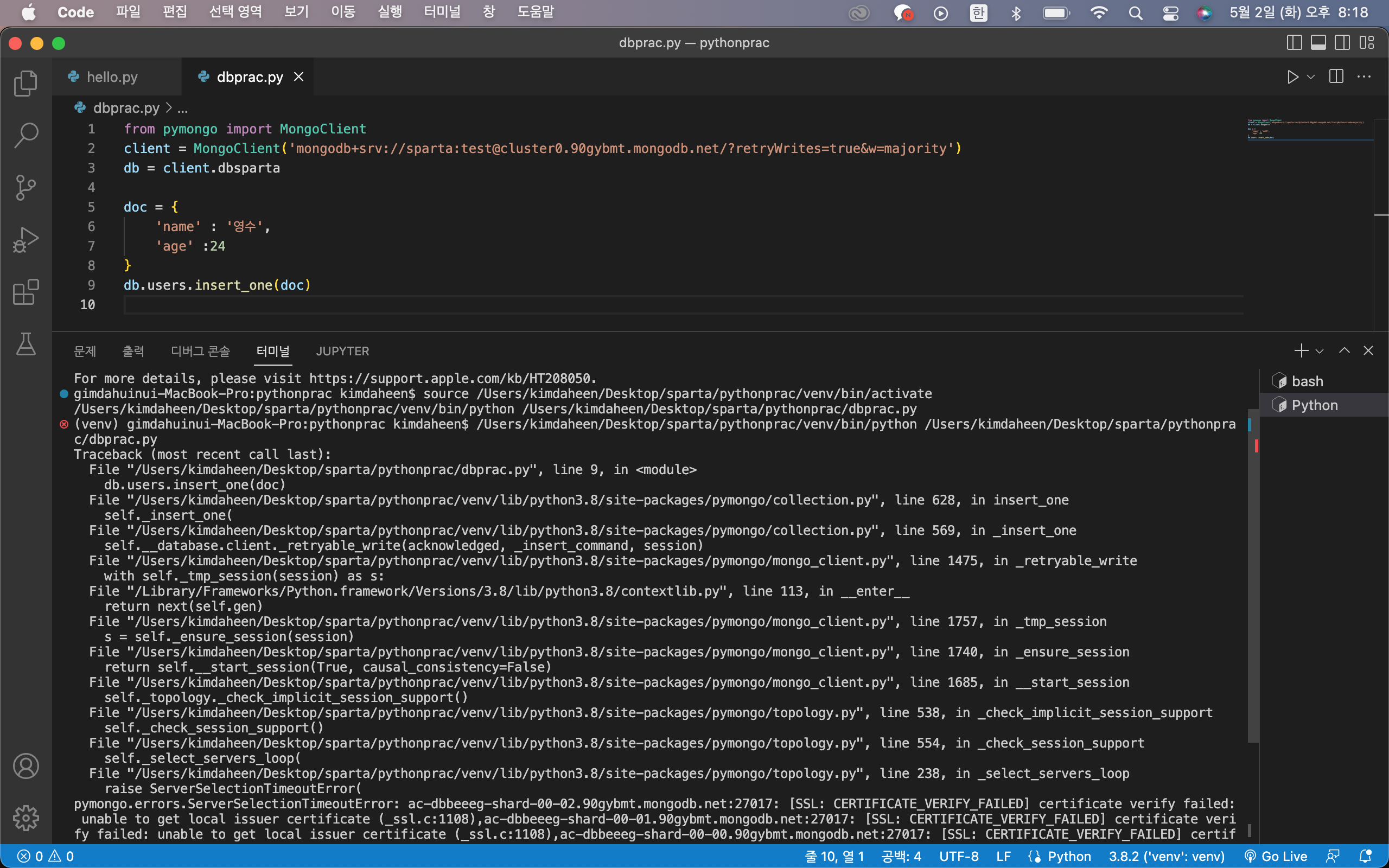Create a new terminal with plus icon
Image resolution: width=1389 pixels, height=868 pixels.
pos(1301,351)
